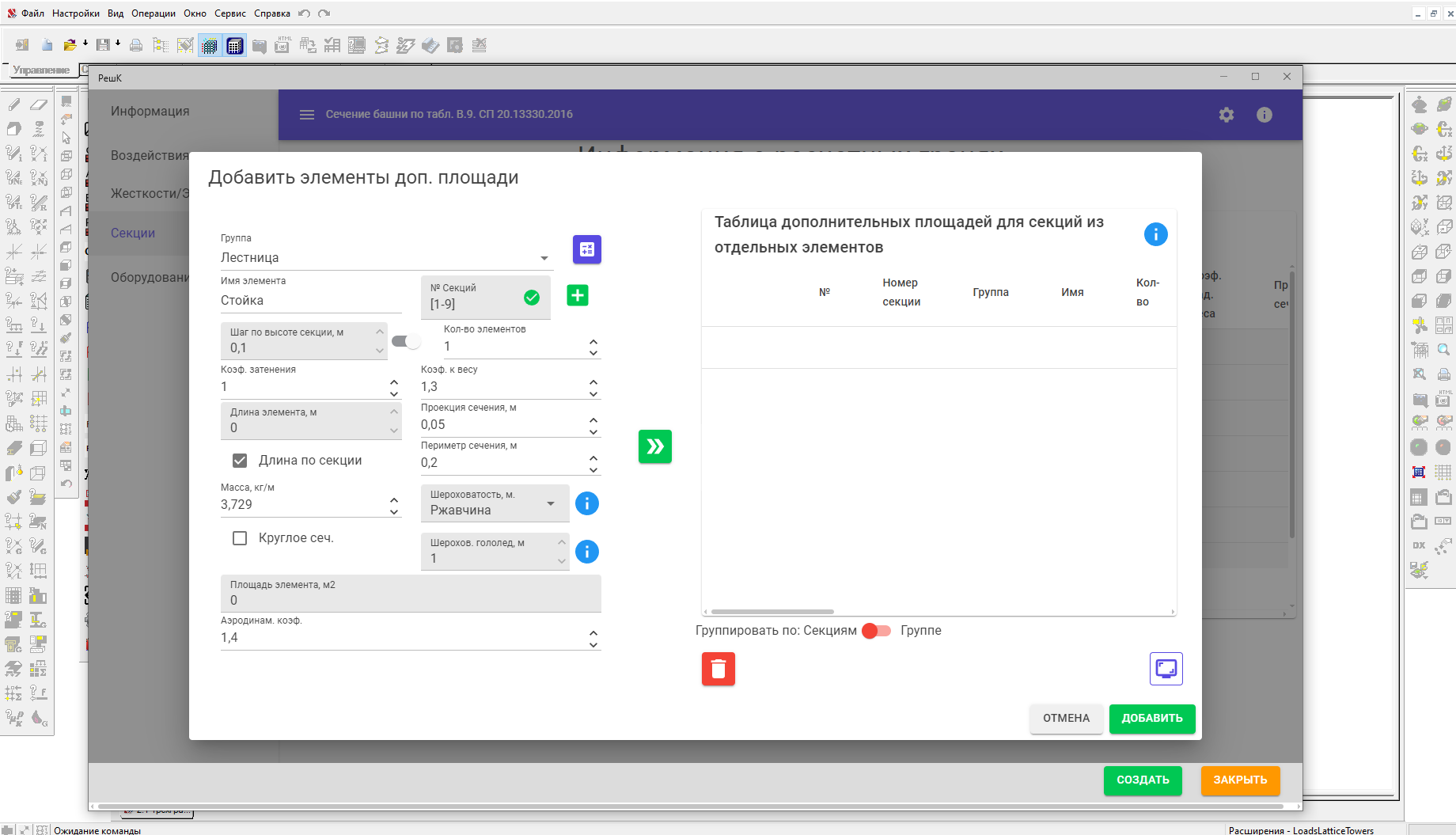Viewport: 1456px width, 835px height.
Task: Click the purple calculator icon beside Группа
Action: coord(586,249)
